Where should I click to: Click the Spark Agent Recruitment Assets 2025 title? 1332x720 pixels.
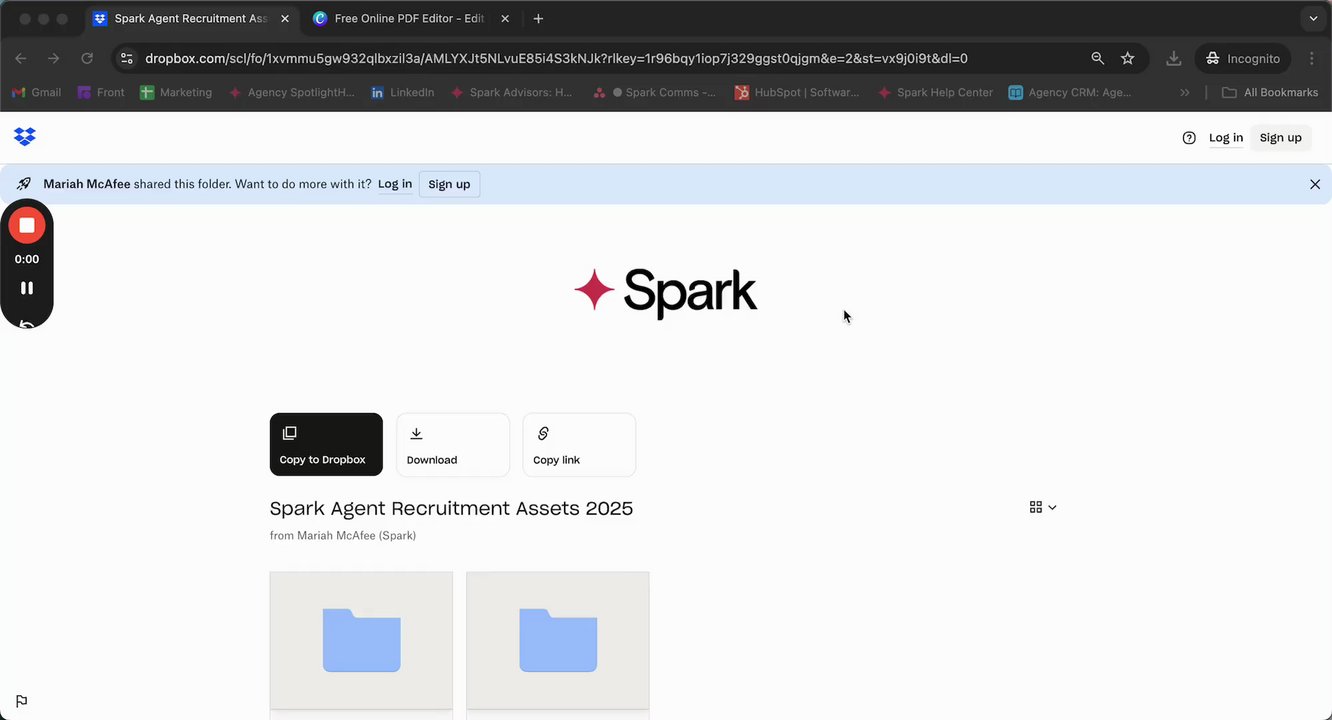[451, 508]
